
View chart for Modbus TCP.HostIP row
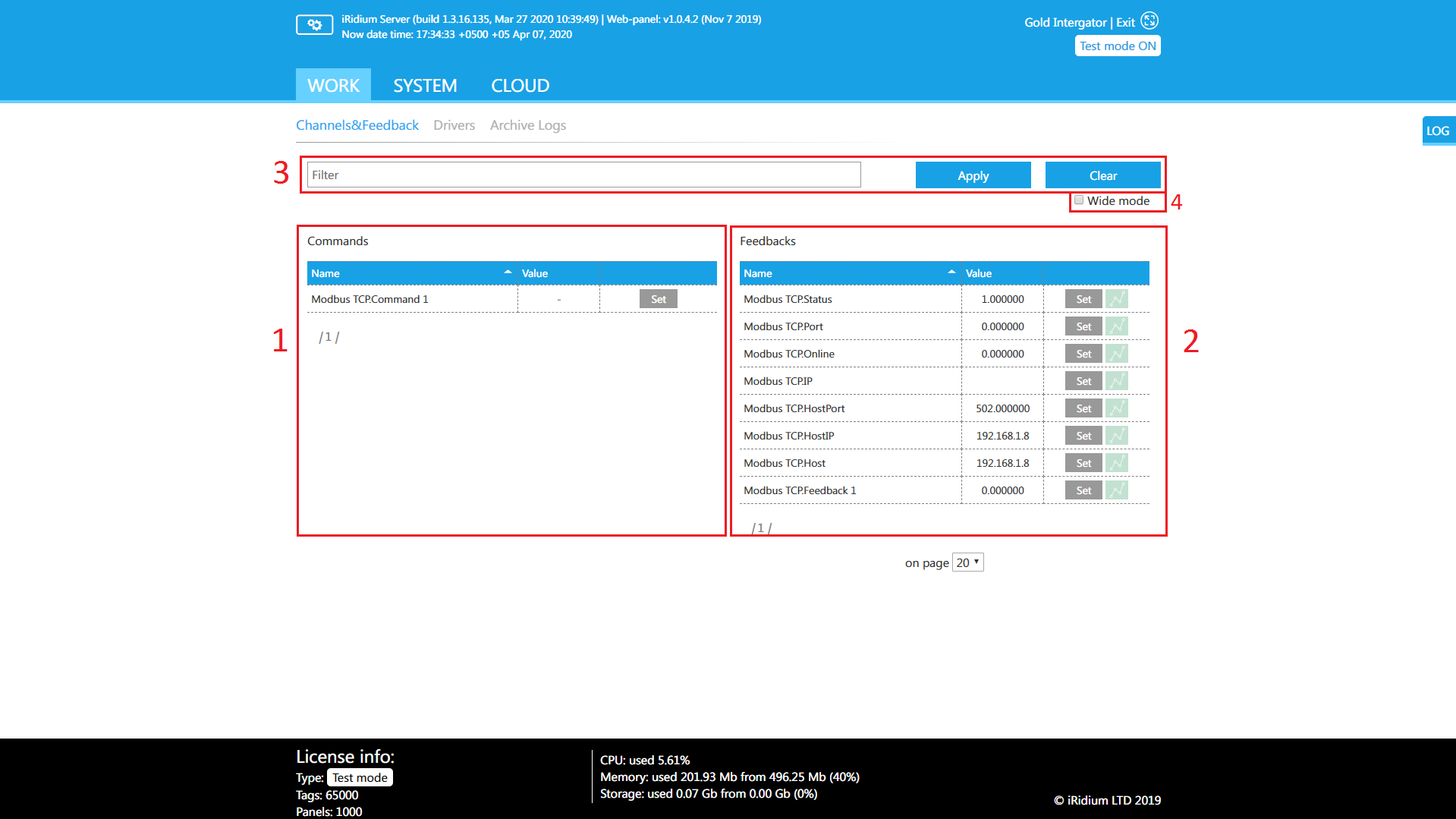click(x=1116, y=436)
